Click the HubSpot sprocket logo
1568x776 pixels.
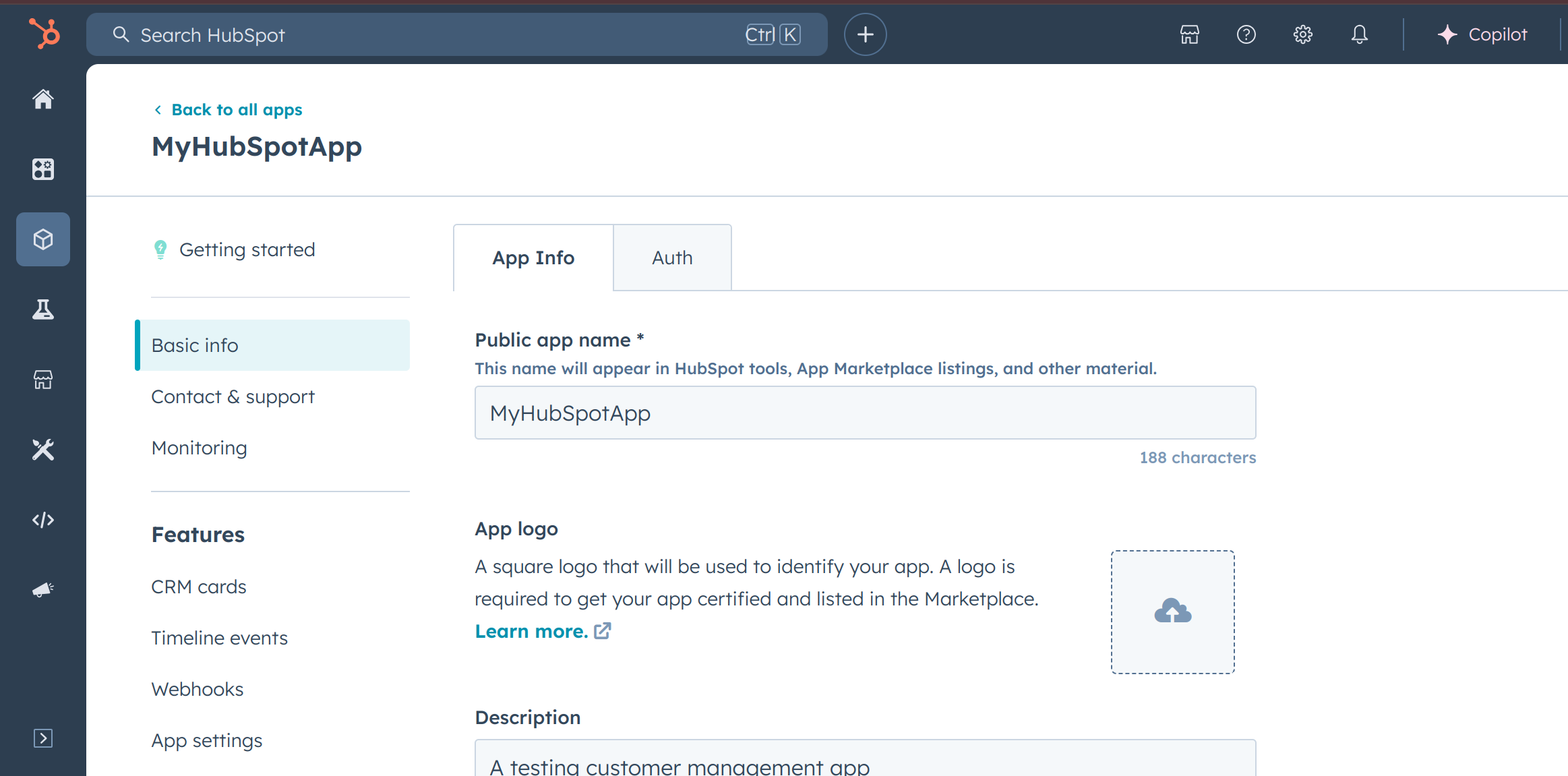pyautogui.click(x=44, y=34)
